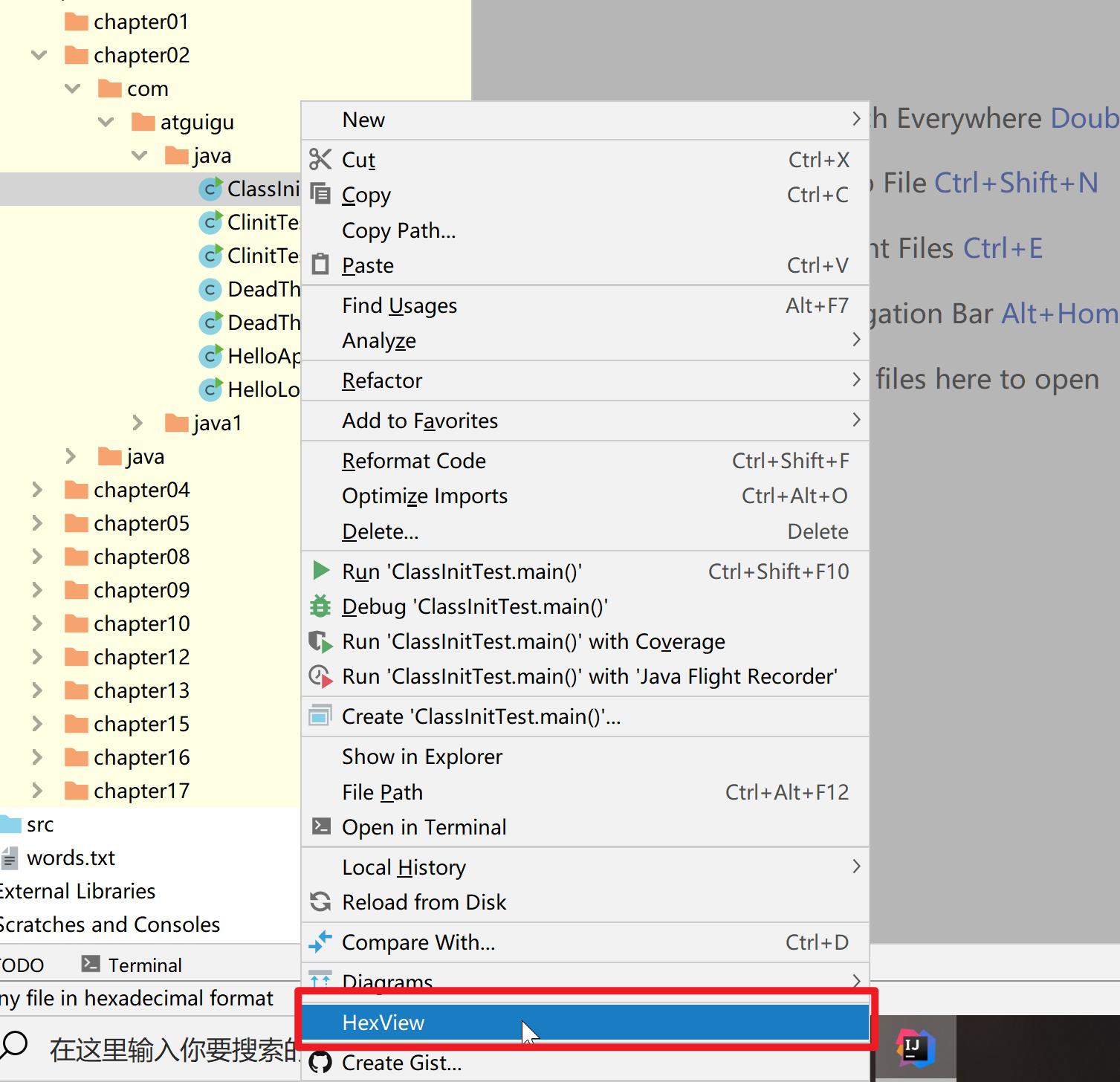
Task: Select HexView from the context menu
Action: tap(584, 1023)
